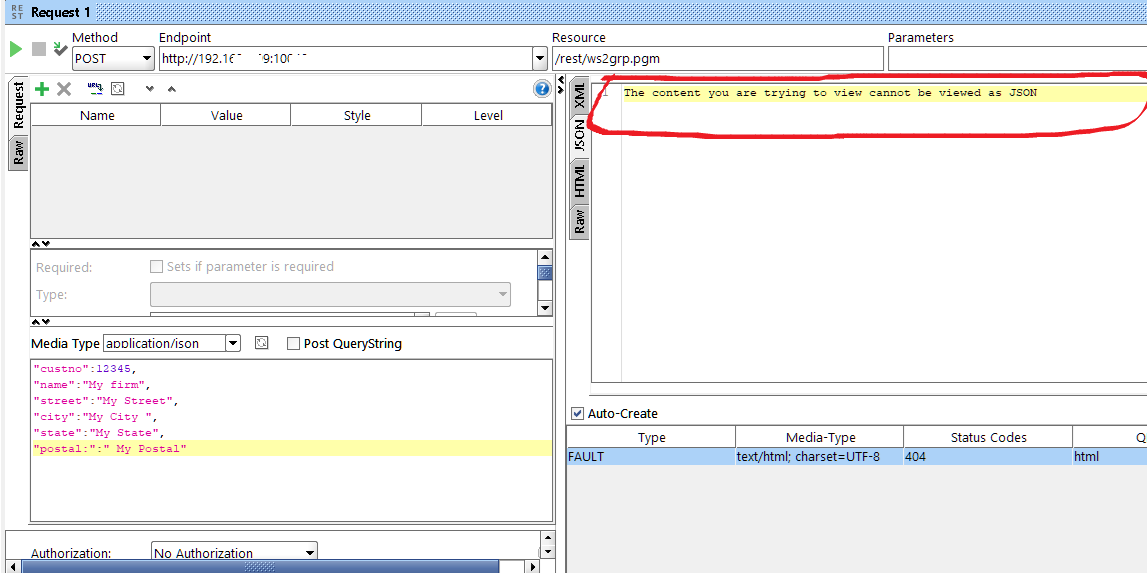1147x573 pixels.
Task: Submit the request with the green play icon
Action: (15, 49)
